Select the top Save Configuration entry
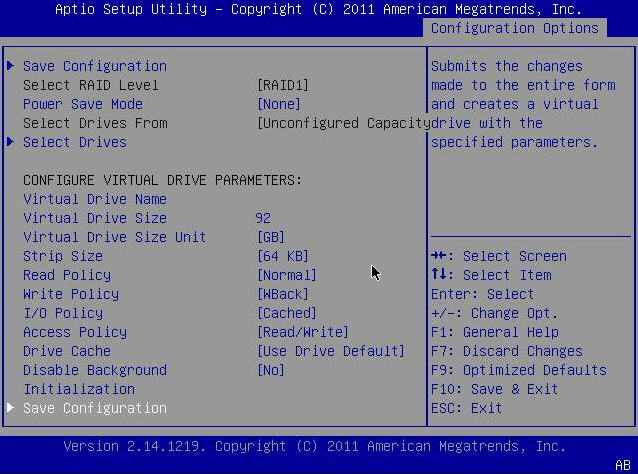Image resolution: width=638 pixels, height=474 pixels. [95, 66]
